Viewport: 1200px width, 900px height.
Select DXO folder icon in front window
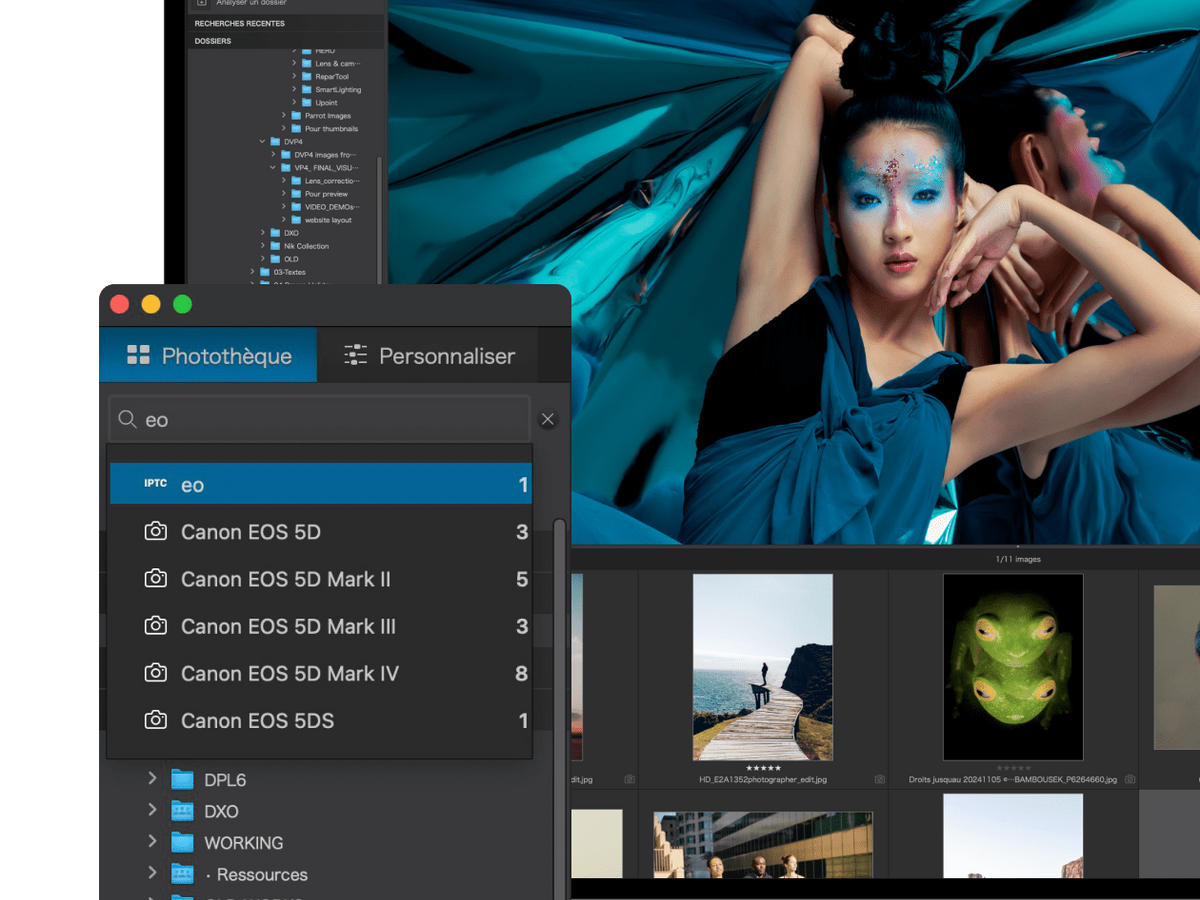(182, 811)
